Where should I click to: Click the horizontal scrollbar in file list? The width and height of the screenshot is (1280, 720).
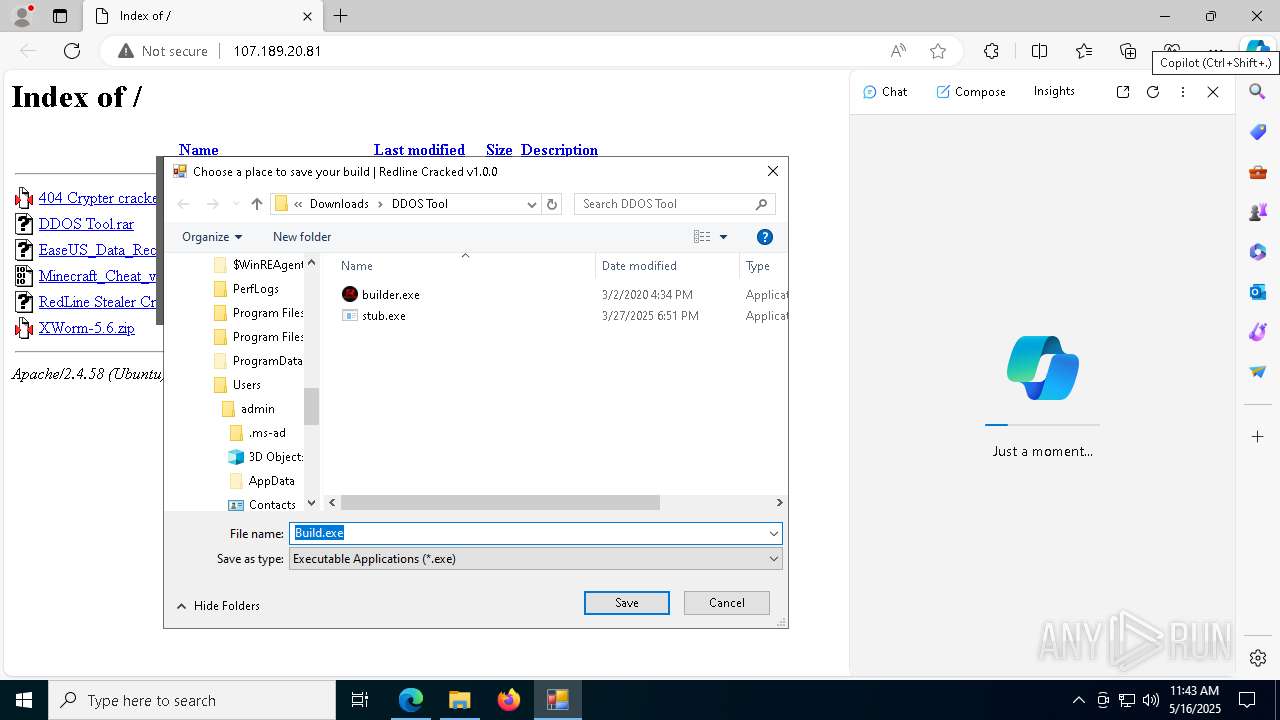click(500, 503)
